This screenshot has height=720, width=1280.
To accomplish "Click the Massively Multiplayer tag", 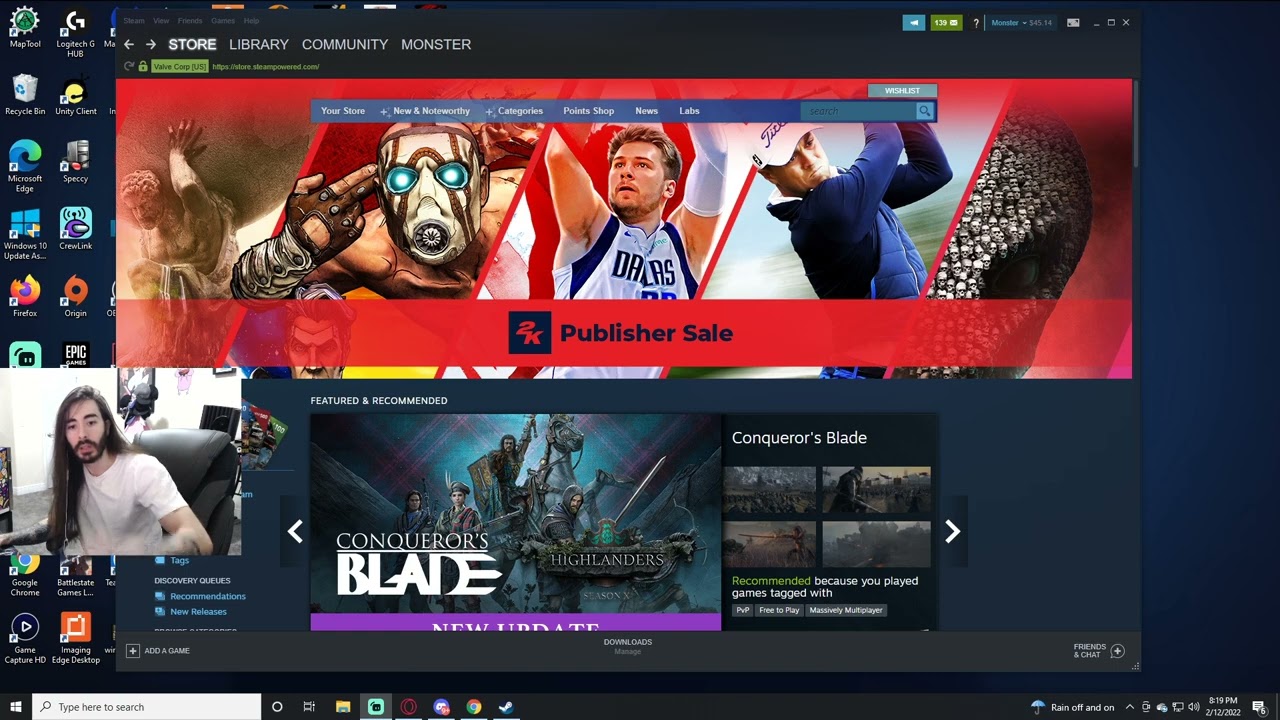I will (x=846, y=610).
